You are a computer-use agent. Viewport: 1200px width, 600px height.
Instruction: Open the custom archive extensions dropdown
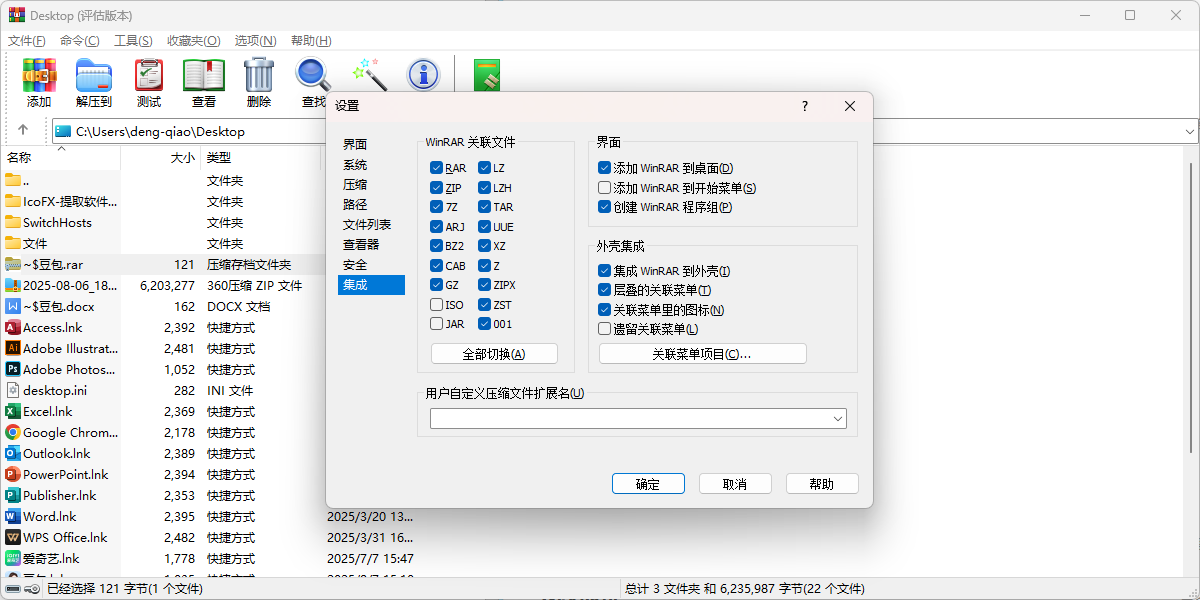(838, 418)
